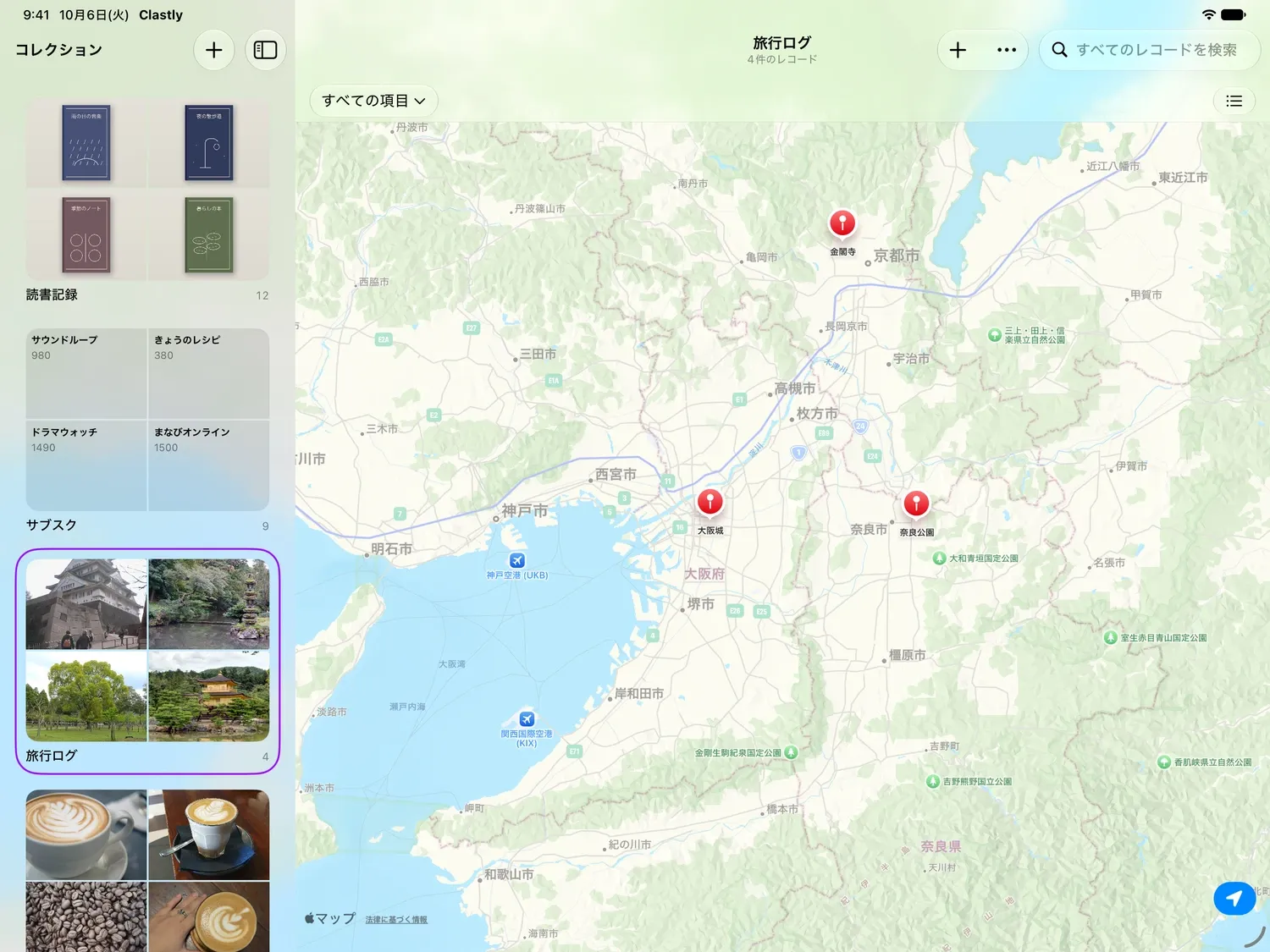Screen dimensions: 1270x952
Task: Add a new collection with the plus button
Action: point(214,50)
